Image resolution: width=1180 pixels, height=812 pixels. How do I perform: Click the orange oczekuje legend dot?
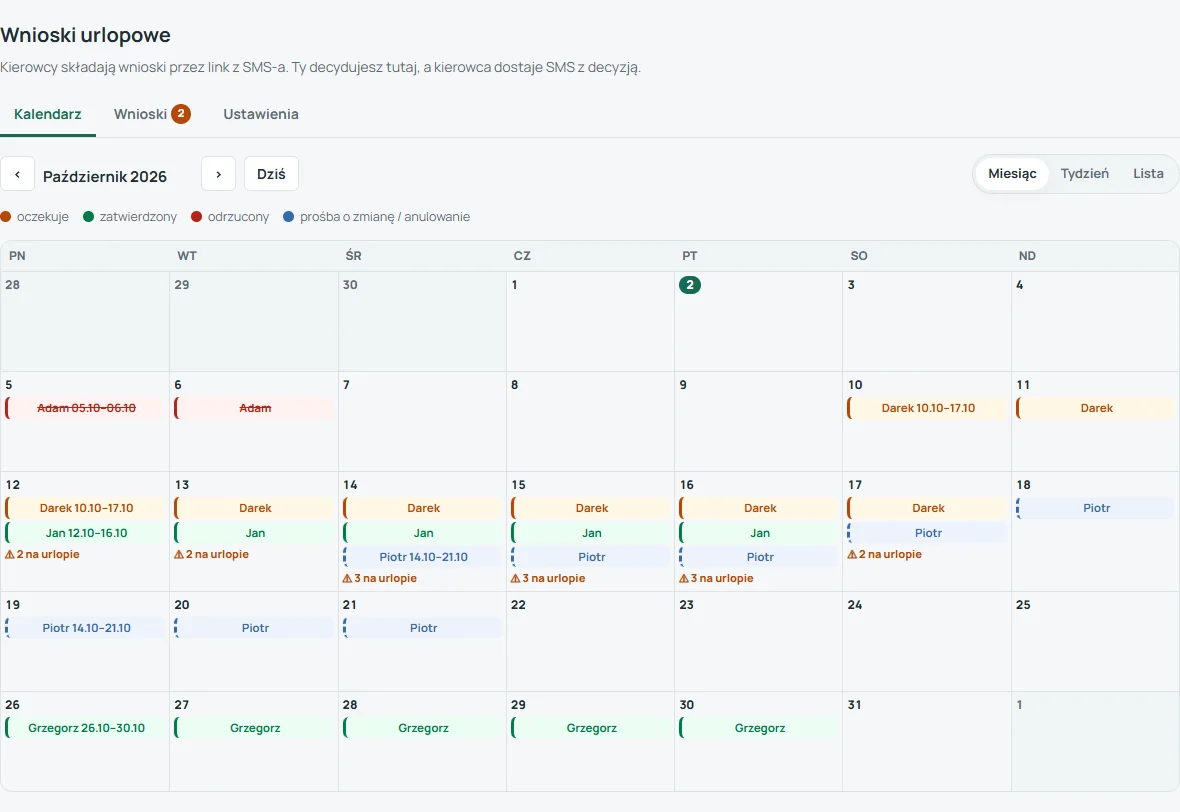point(6,217)
